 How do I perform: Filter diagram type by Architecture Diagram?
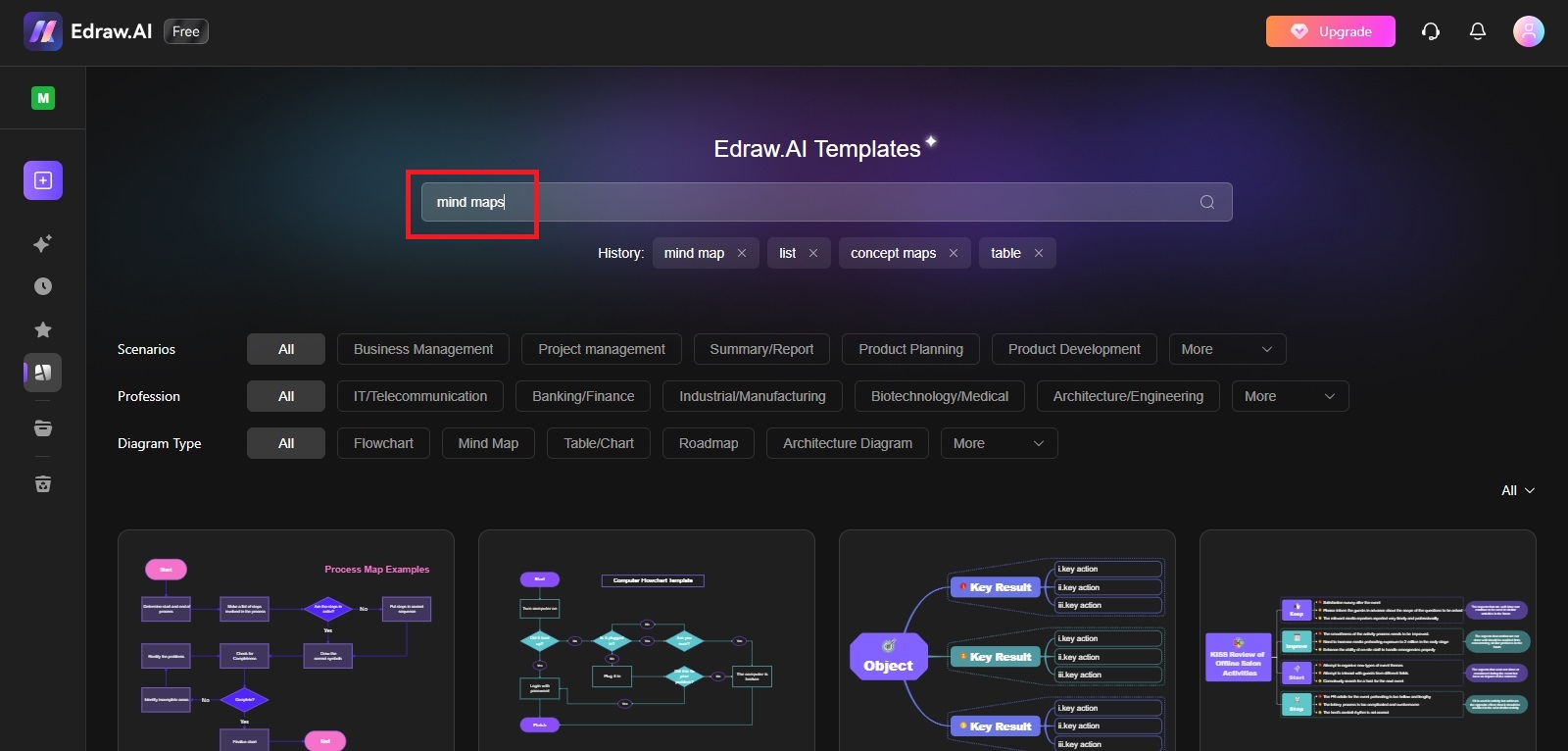click(848, 443)
